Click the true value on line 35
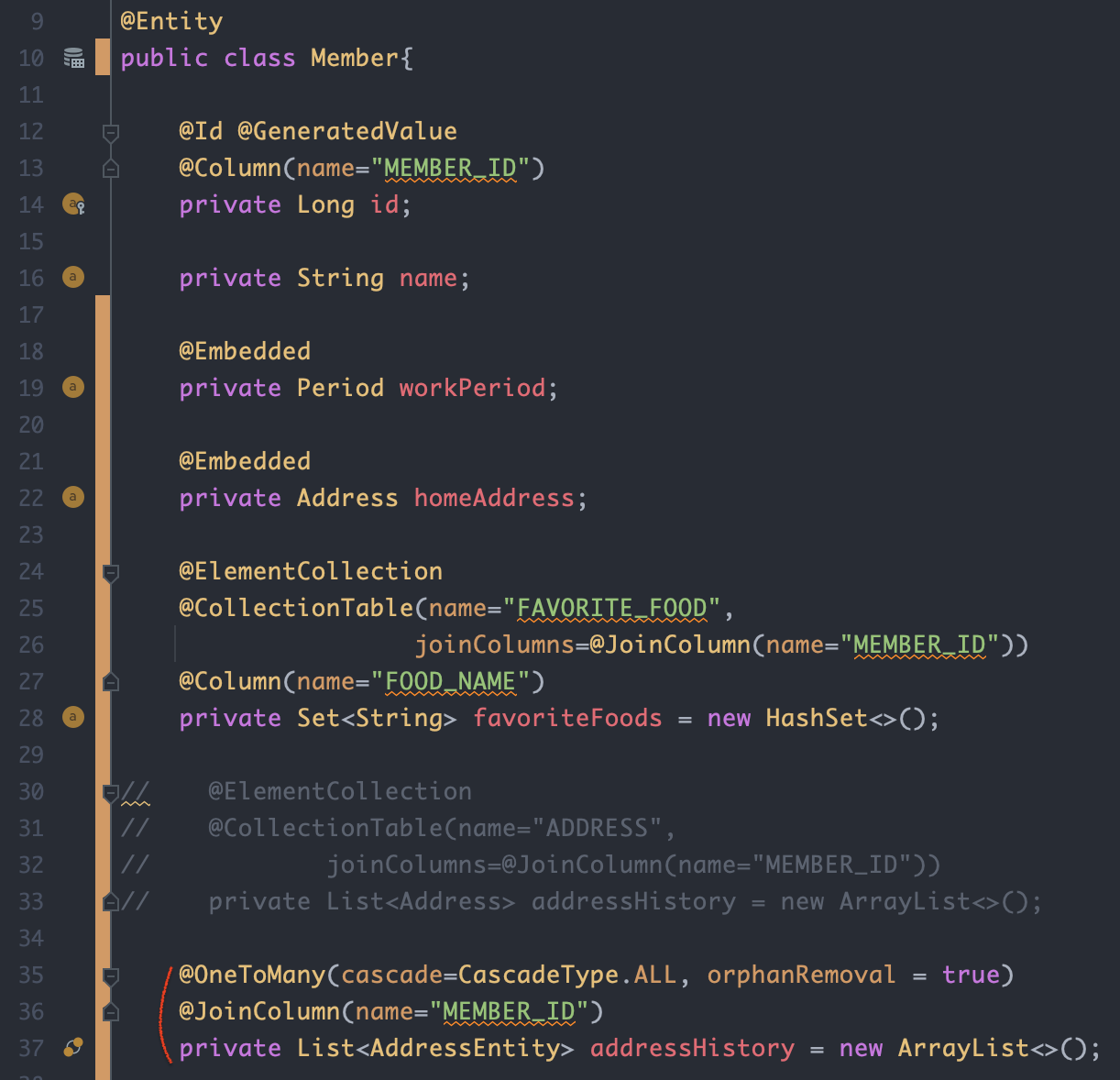The image size is (1120, 1080). coord(971,975)
